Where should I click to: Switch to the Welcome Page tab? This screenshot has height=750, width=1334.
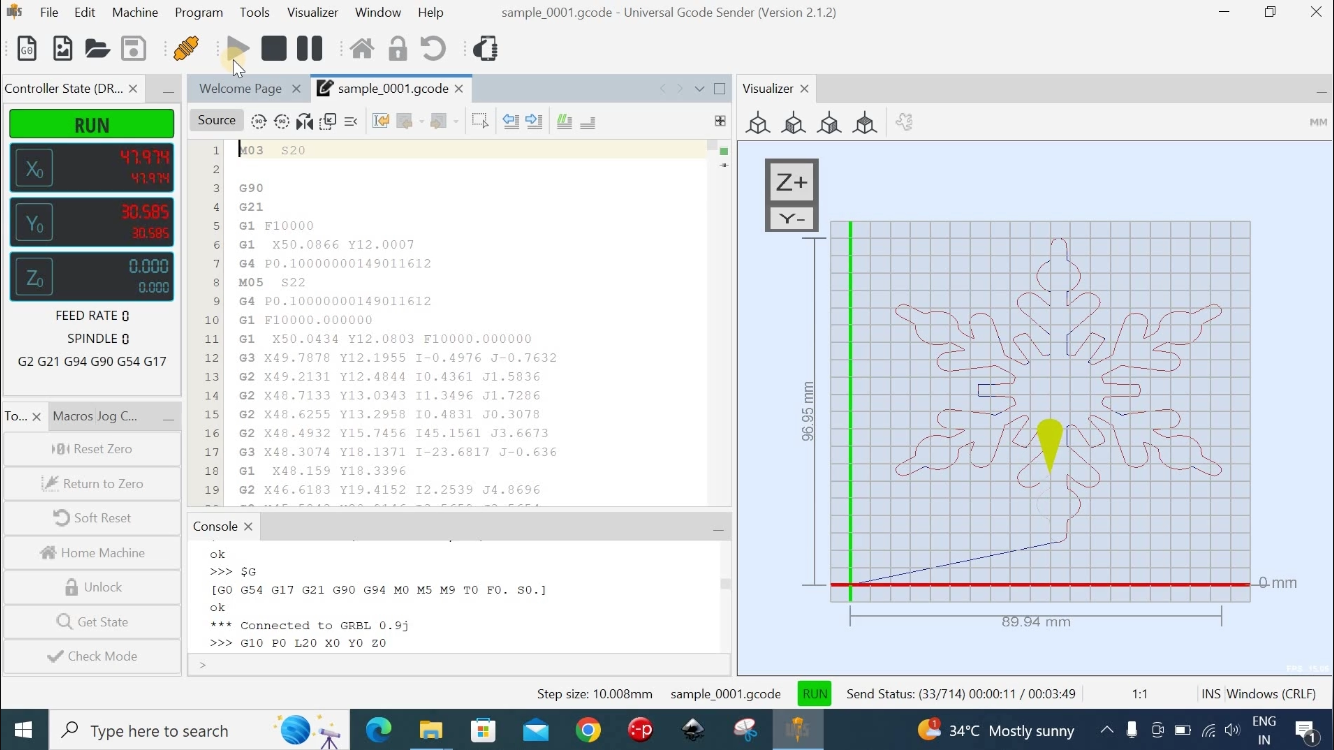coord(240,88)
